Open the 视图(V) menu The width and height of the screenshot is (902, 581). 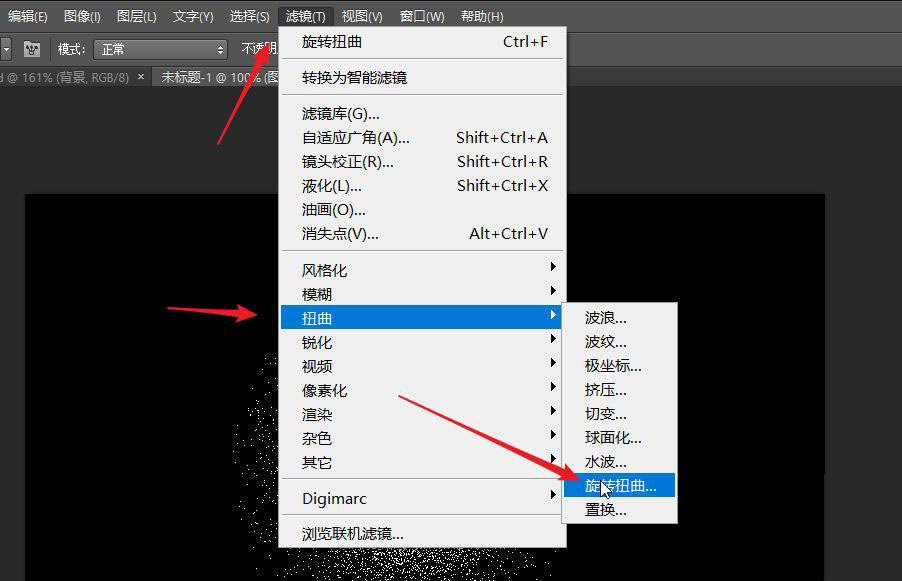tap(362, 17)
